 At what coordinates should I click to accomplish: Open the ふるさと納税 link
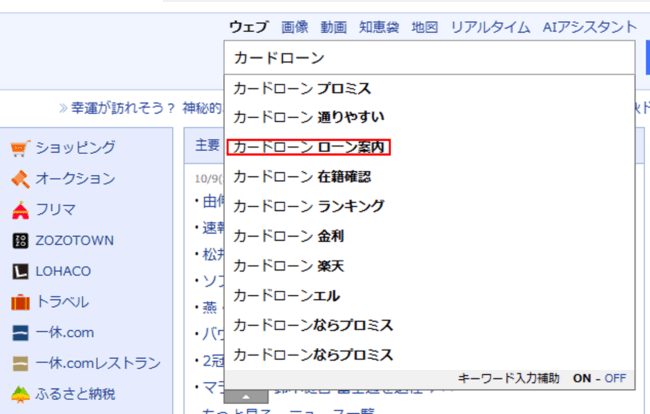click(75, 394)
